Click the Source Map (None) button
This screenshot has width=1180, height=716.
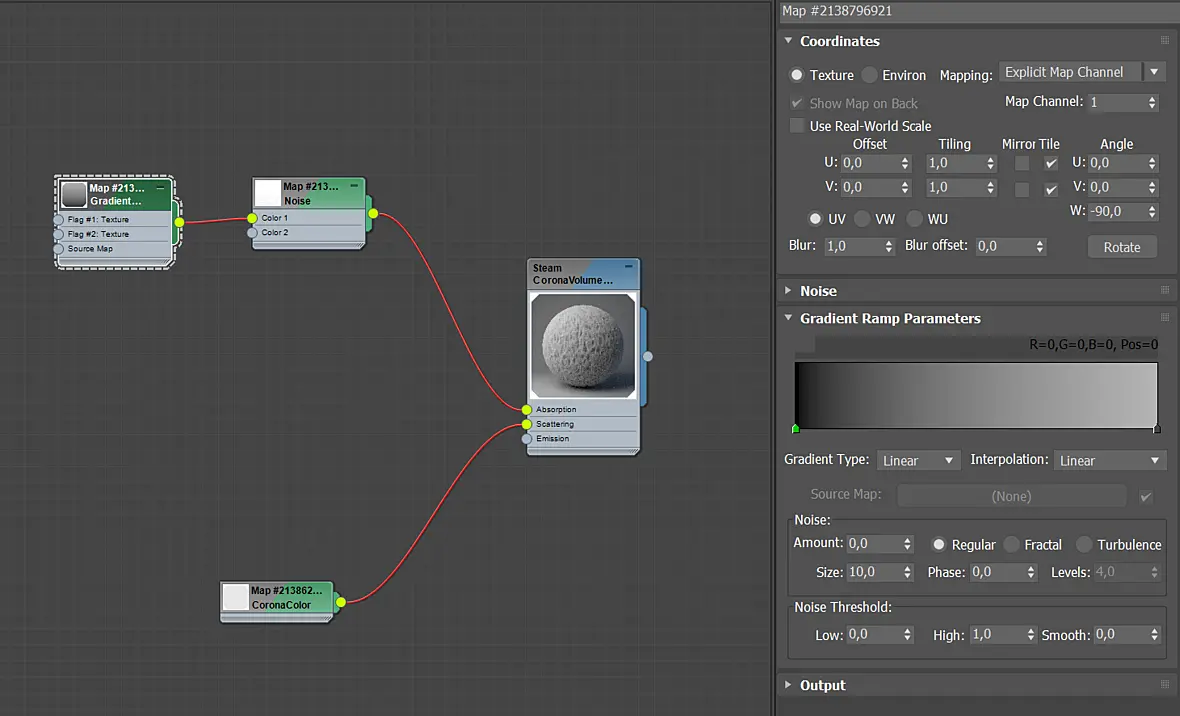point(1011,496)
